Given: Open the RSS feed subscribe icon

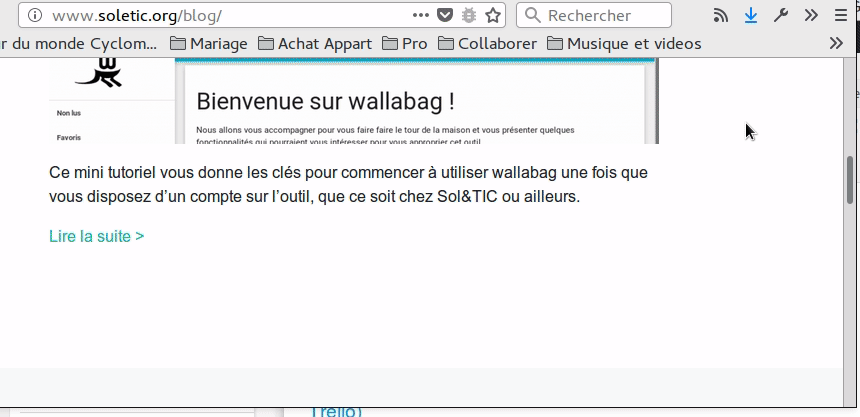Looking at the screenshot, I should click(721, 15).
